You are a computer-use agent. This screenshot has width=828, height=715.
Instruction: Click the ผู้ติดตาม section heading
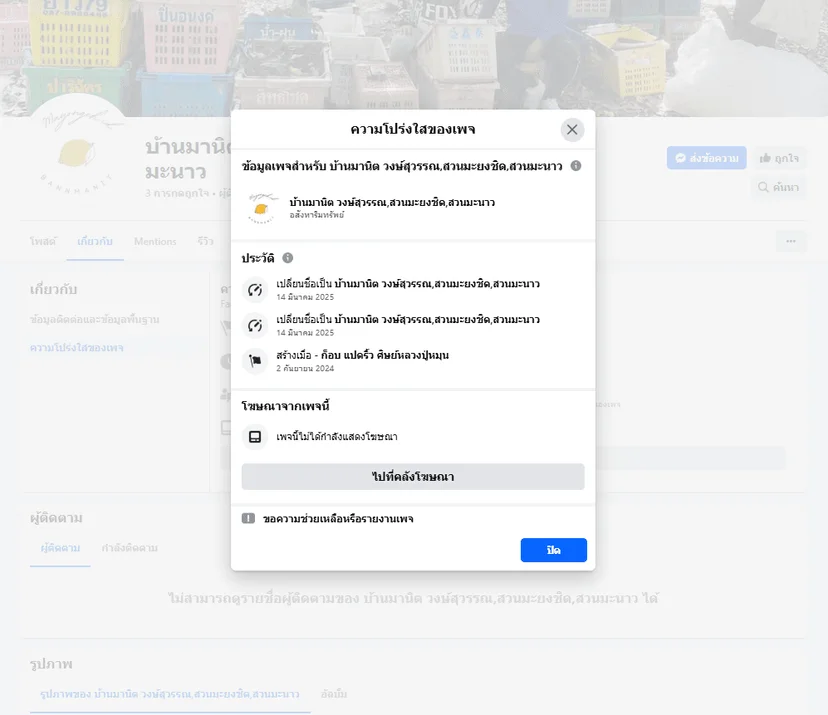tap(56, 518)
